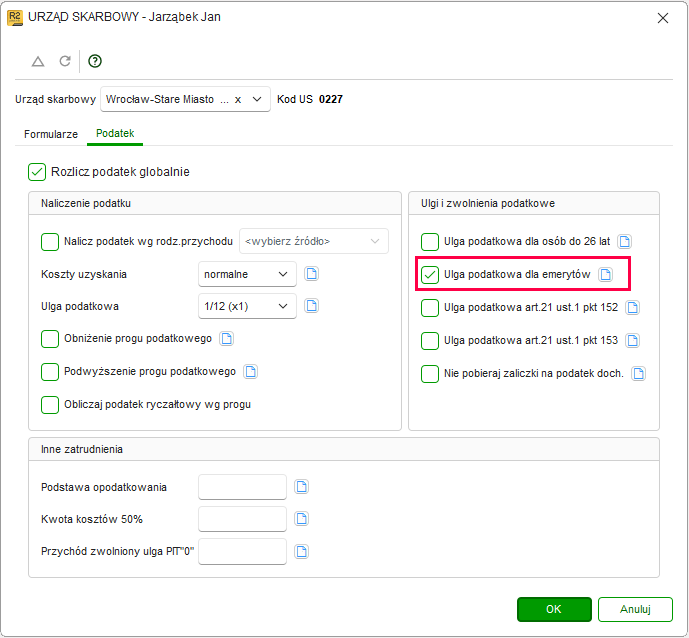Enable Nalicz podatek wg rodz.przychodu checkbox
This screenshot has width=689, height=638.
(50, 242)
